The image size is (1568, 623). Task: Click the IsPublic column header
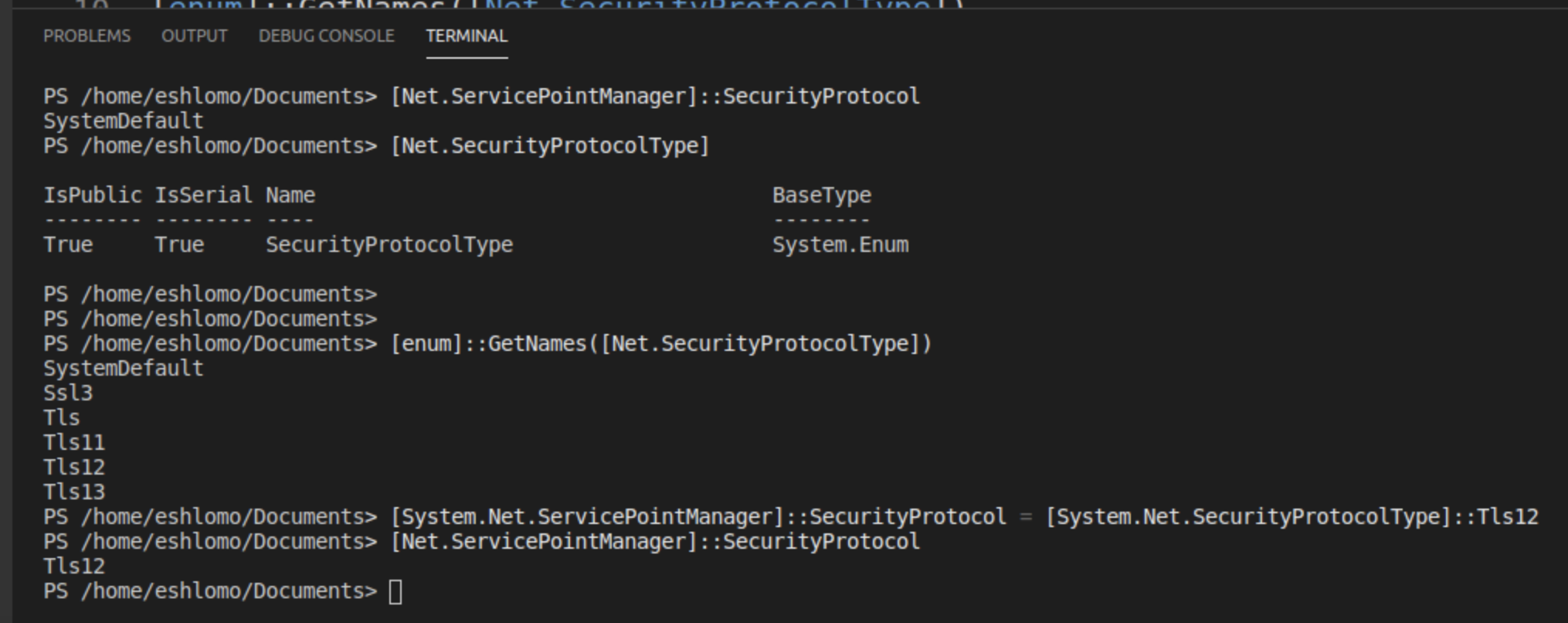pos(93,196)
